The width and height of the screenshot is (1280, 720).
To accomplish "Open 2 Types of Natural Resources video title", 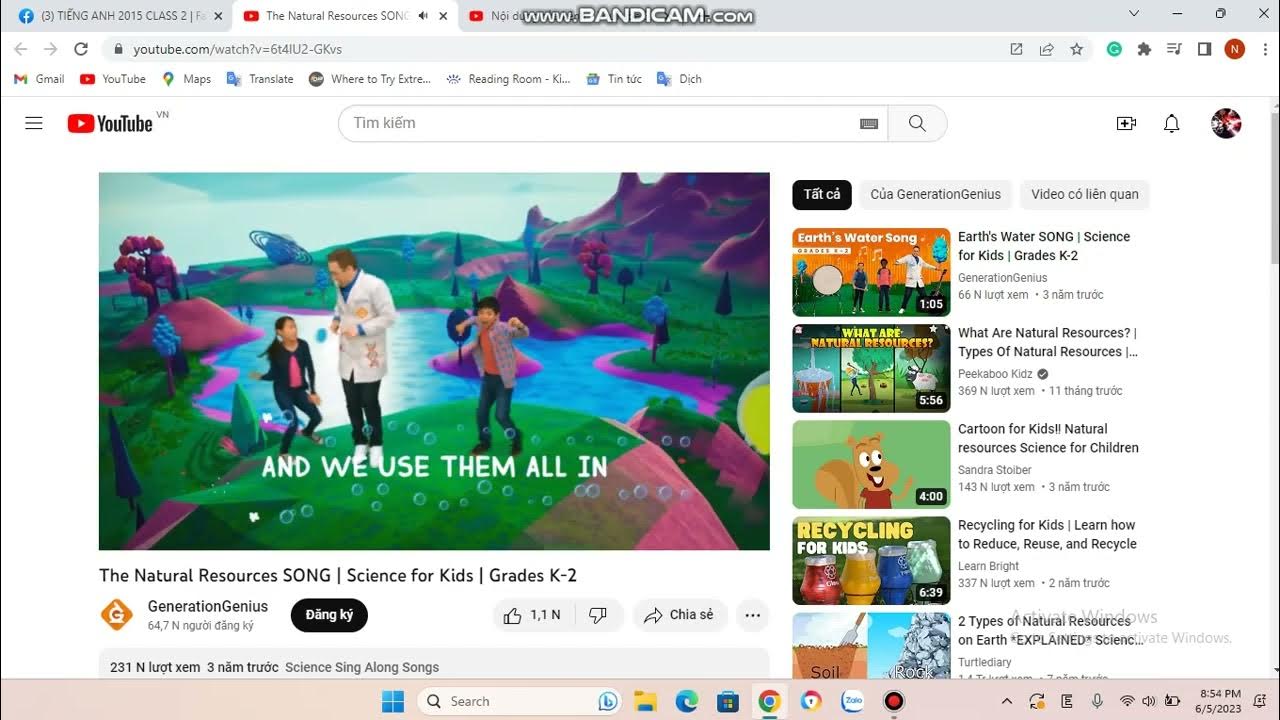I will coord(1050,630).
